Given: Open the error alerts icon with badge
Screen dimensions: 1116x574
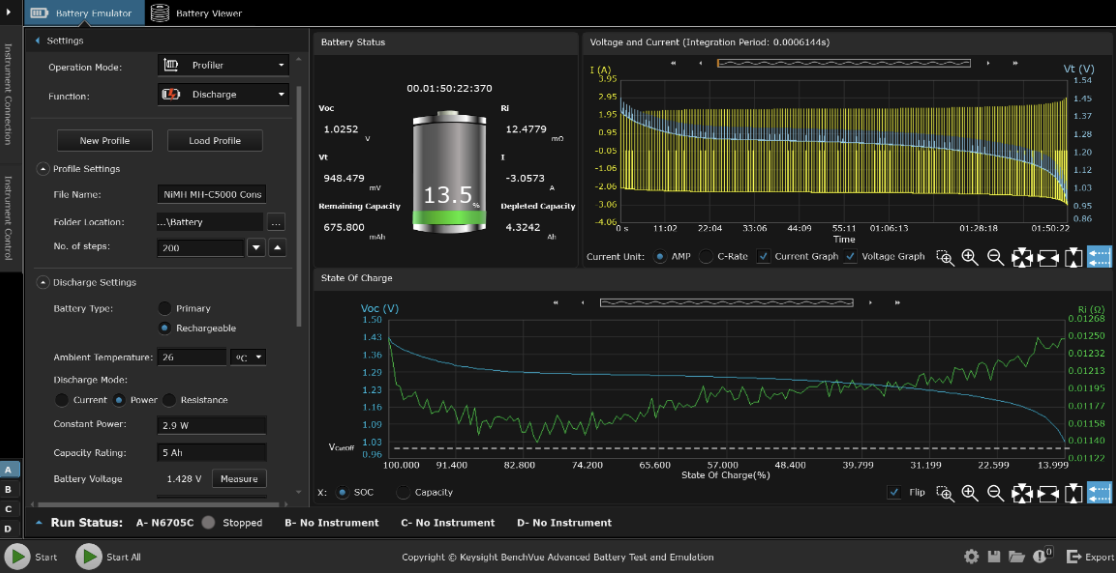Looking at the screenshot, I should pos(1041,556).
